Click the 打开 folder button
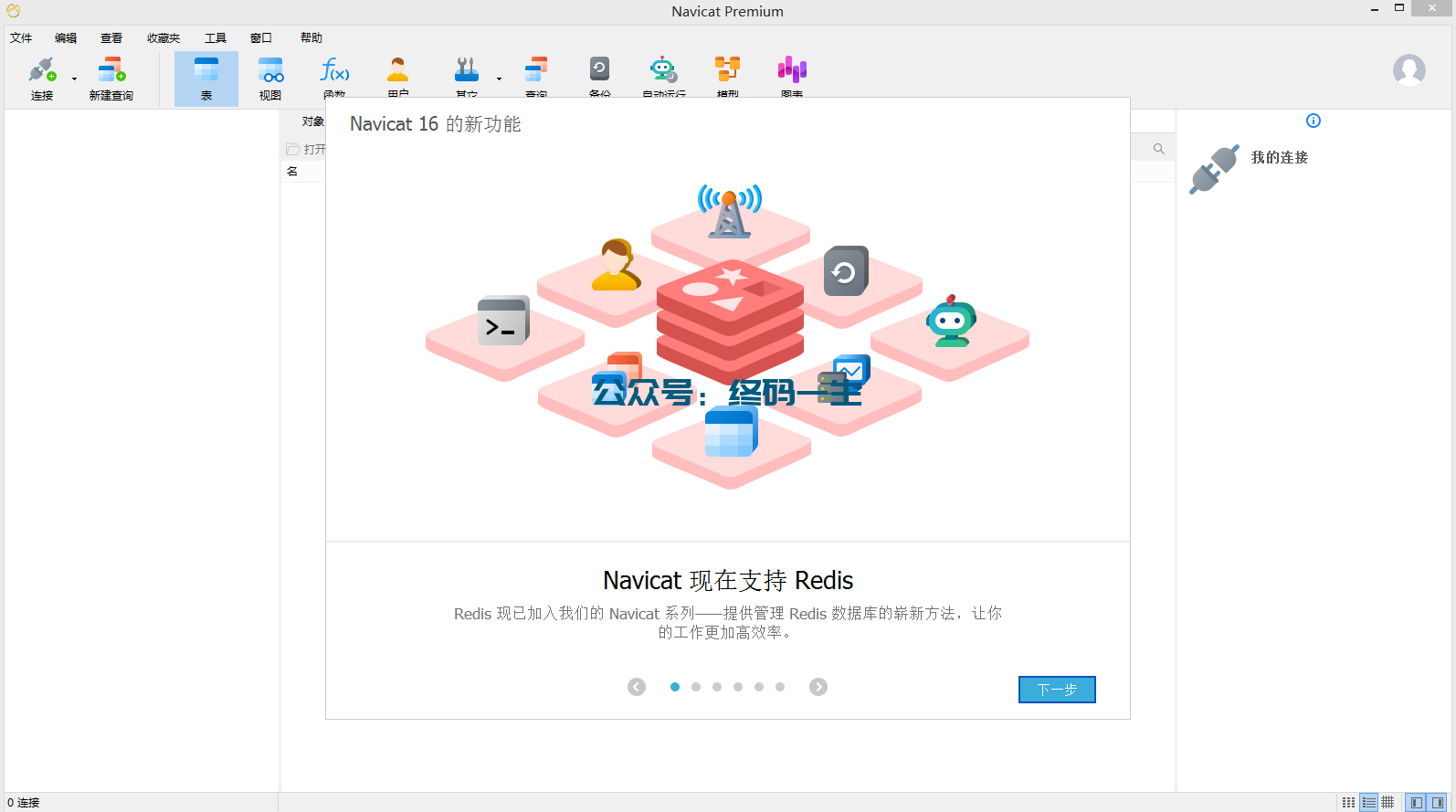 click(x=306, y=149)
